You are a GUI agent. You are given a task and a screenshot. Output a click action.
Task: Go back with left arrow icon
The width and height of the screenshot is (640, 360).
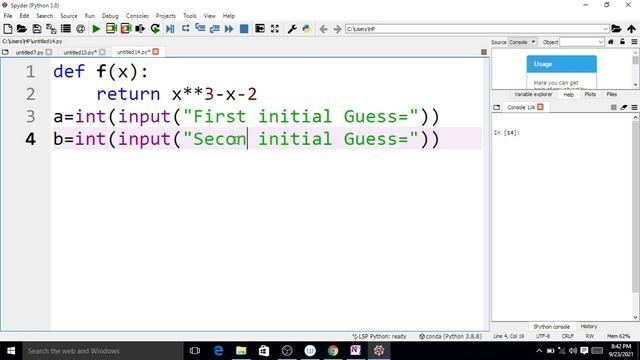[x=323, y=29]
